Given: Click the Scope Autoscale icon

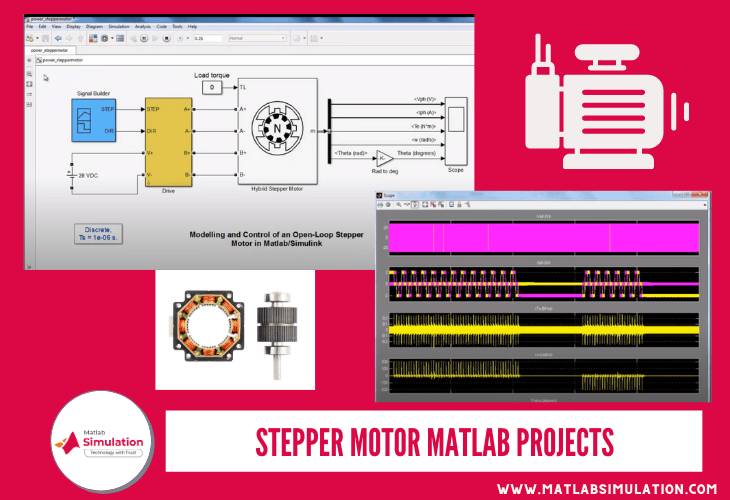Looking at the screenshot, I should [x=425, y=205].
